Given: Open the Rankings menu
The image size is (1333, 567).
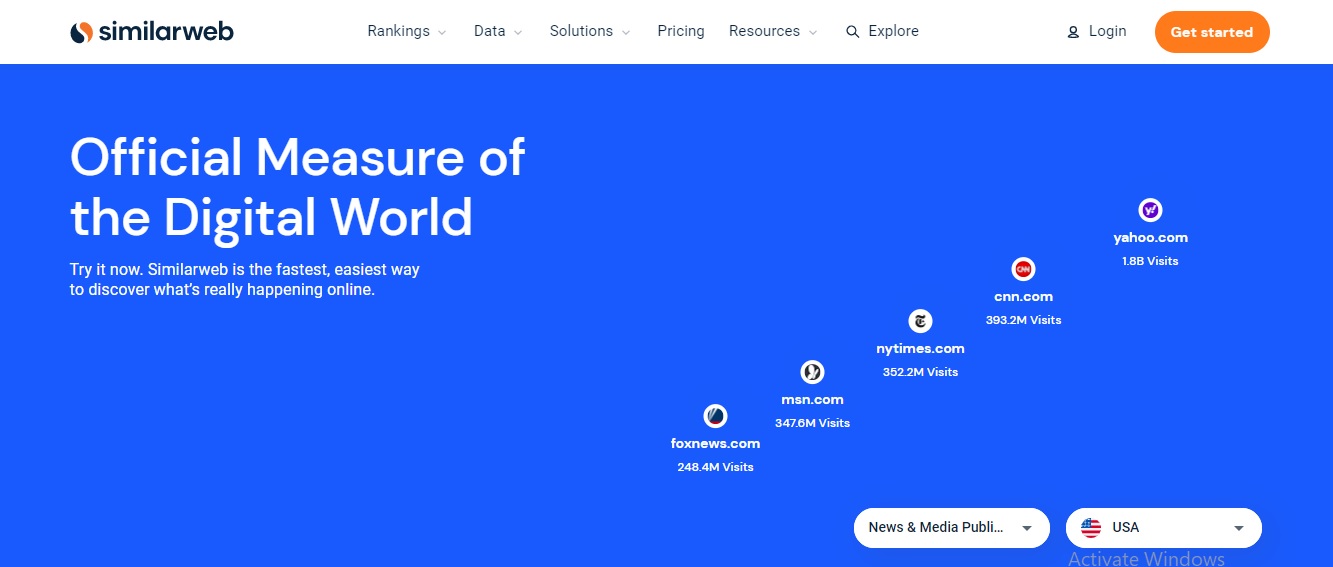Looking at the screenshot, I should (407, 31).
